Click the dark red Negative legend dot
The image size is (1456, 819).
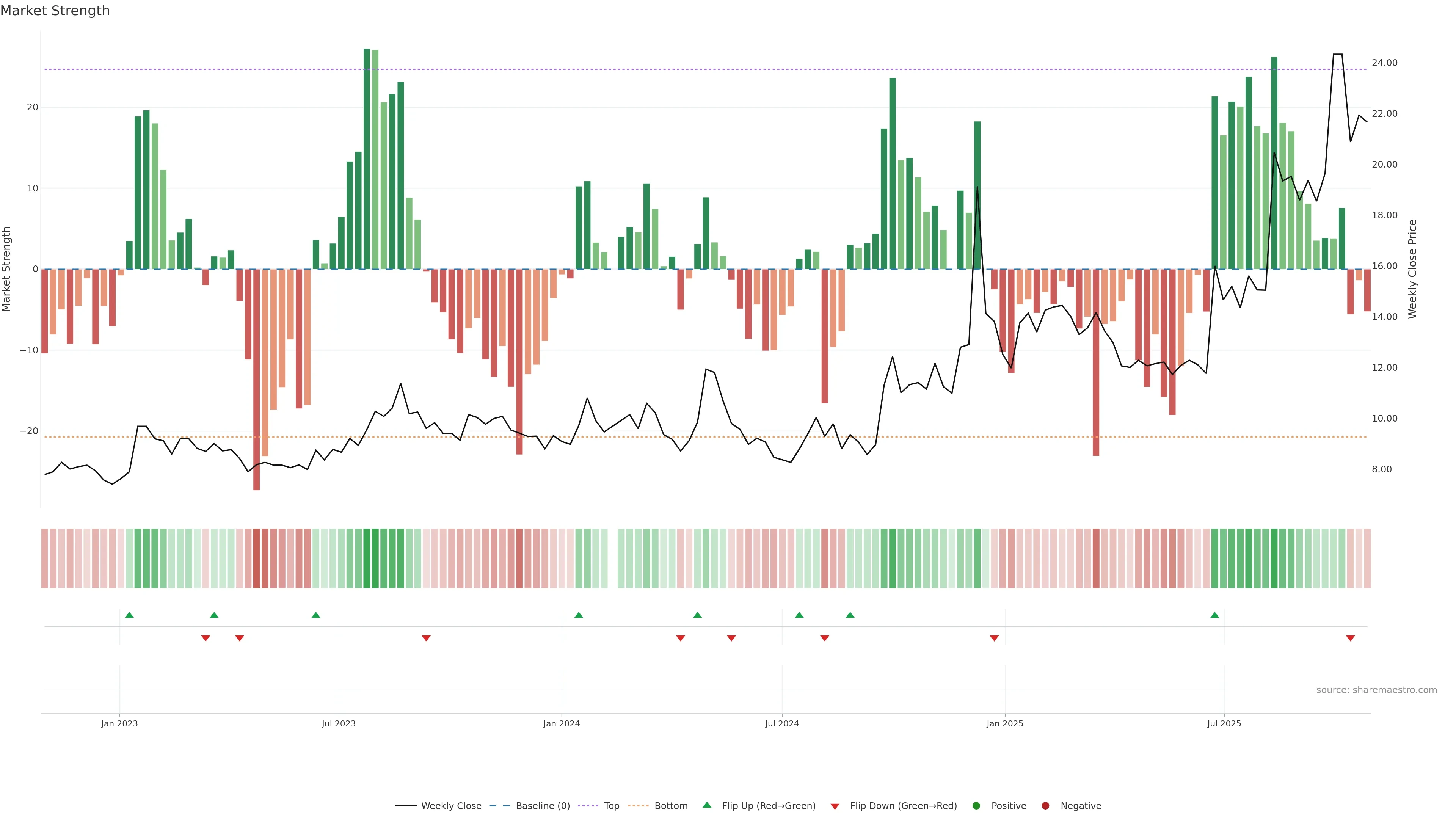tap(1045, 806)
